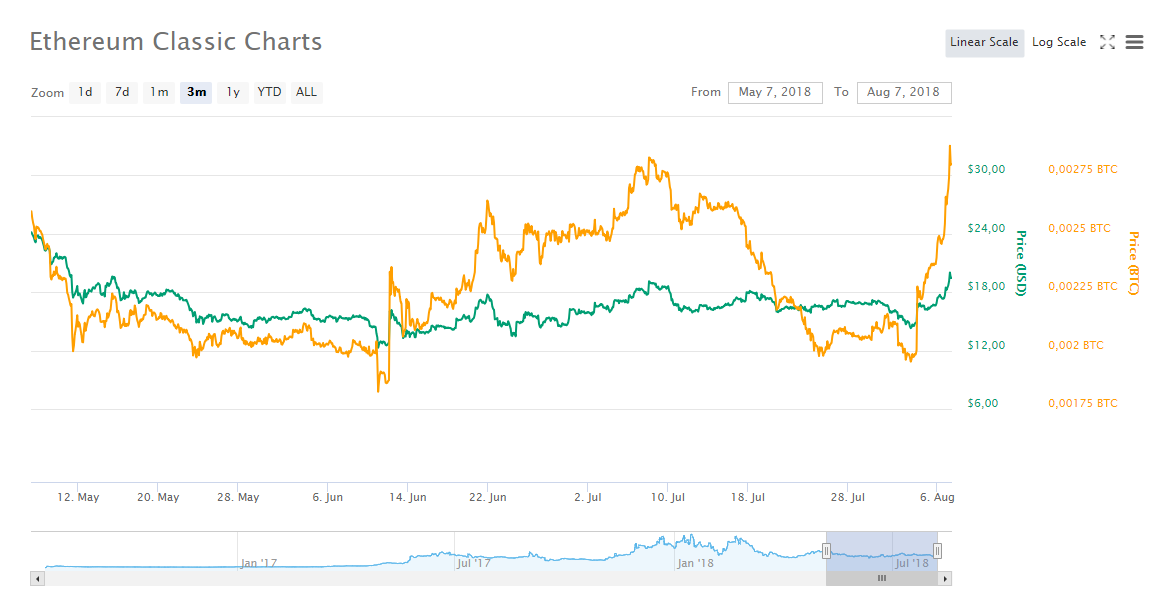Image resolution: width=1167 pixels, height=598 pixels.
Task: Set zoom to 1d
Action: 85,92
